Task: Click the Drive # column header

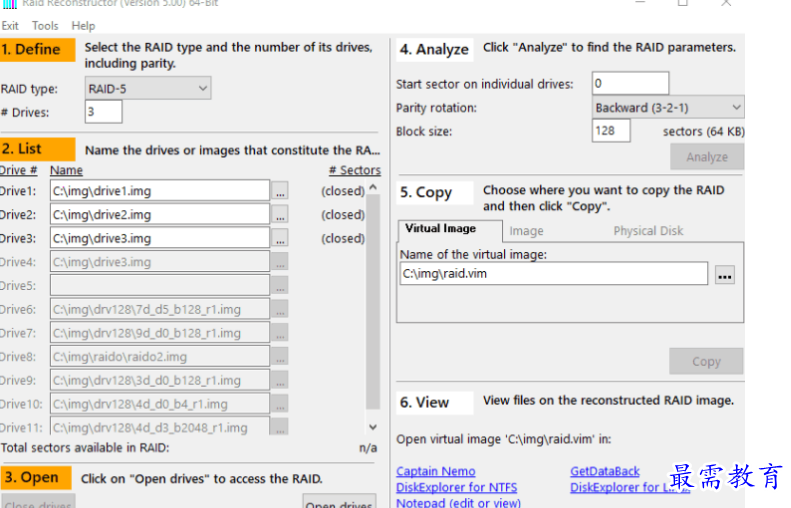Action: (19, 170)
